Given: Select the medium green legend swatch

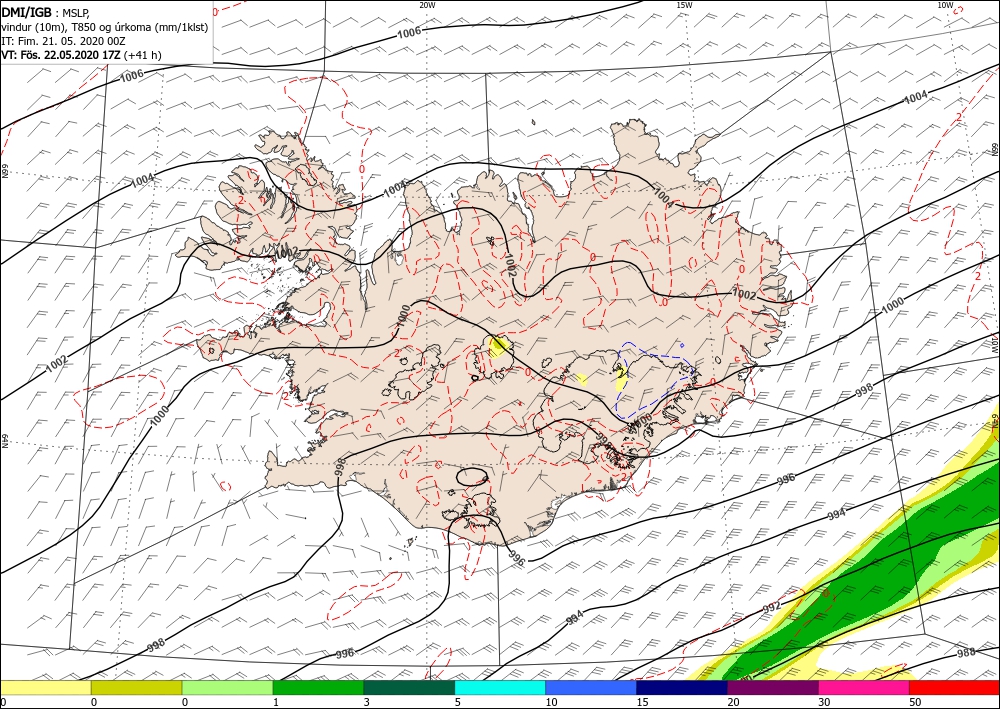Looking at the screenshot, I should pyautogui.click(x=318, y=688).
